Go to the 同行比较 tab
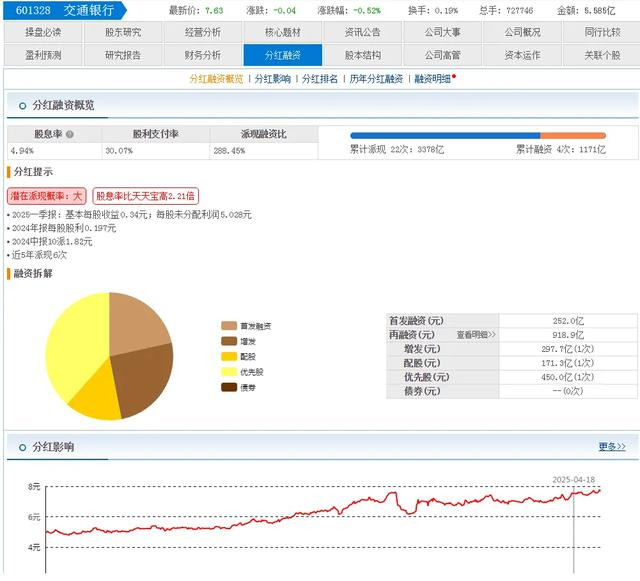This screenshot has height=581, width=640. [x=602, y=32]
